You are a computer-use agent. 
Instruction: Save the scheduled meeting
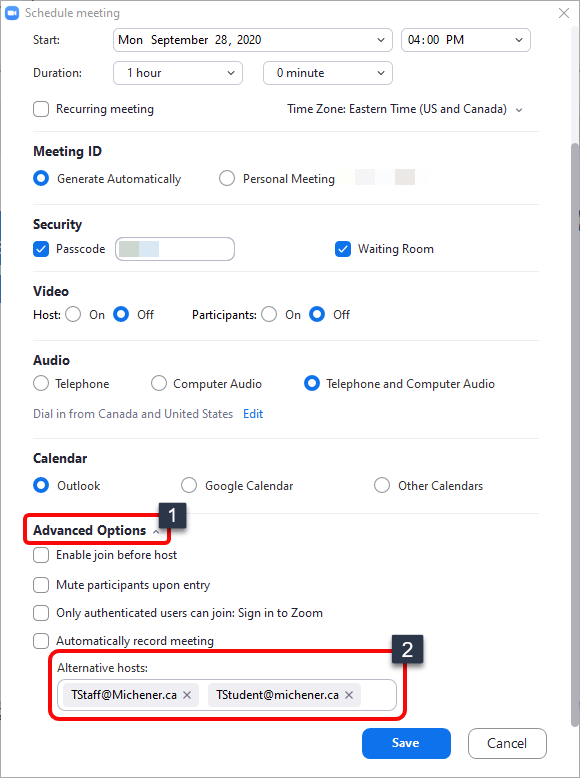406,743
